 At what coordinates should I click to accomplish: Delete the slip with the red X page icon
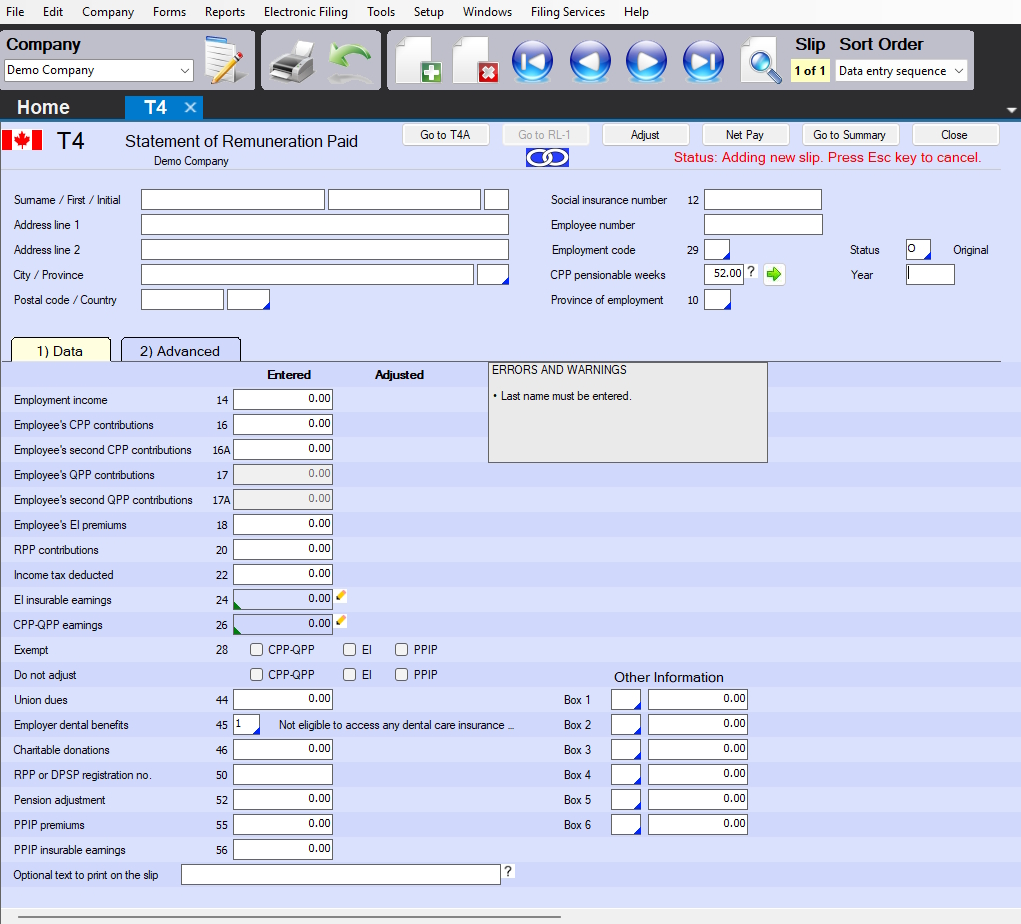tap(475, 62)
